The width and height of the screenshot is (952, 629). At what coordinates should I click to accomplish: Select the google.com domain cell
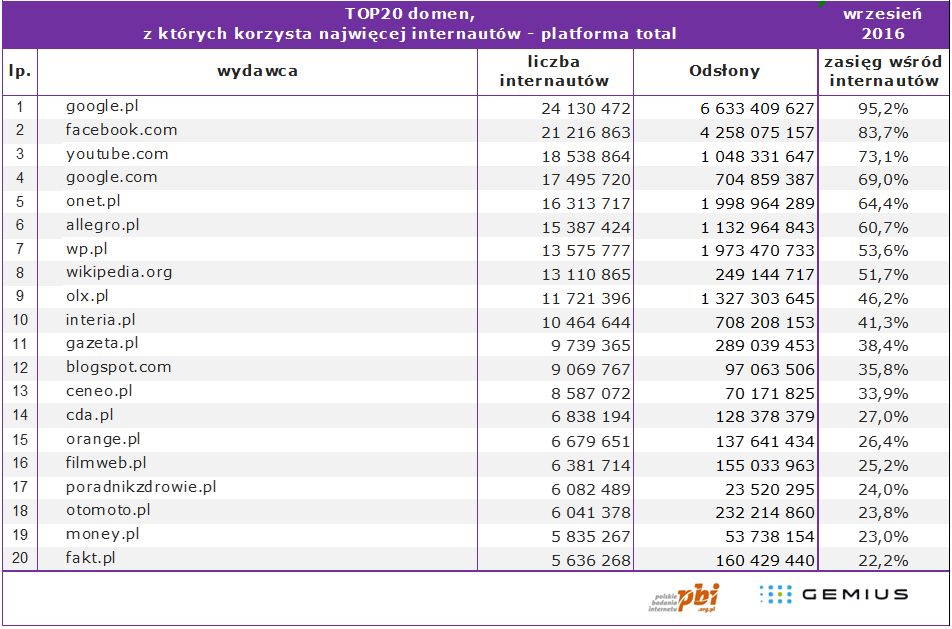pos(112,178)
